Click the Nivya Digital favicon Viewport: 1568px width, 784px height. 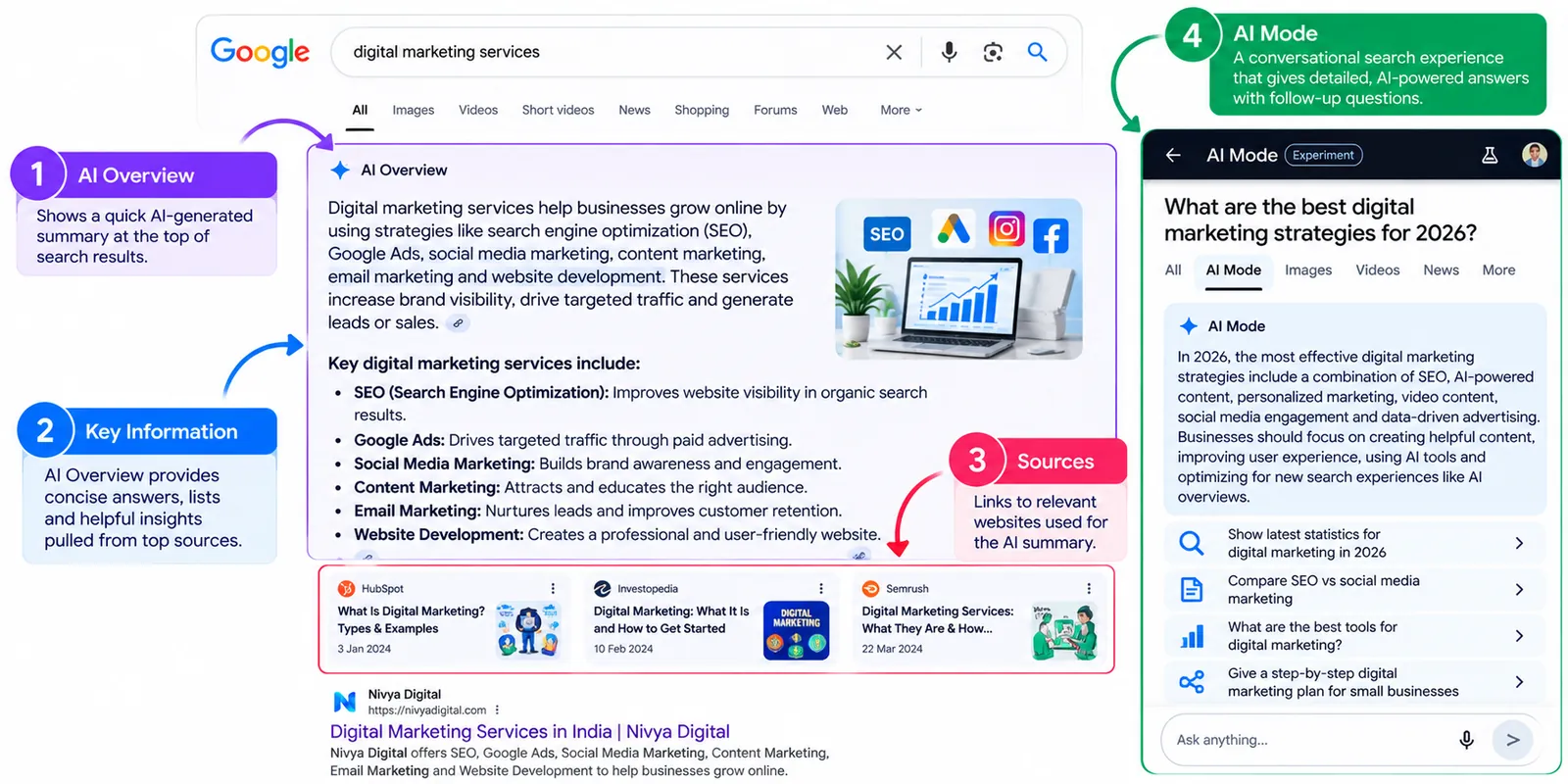(x=345, y=702)
